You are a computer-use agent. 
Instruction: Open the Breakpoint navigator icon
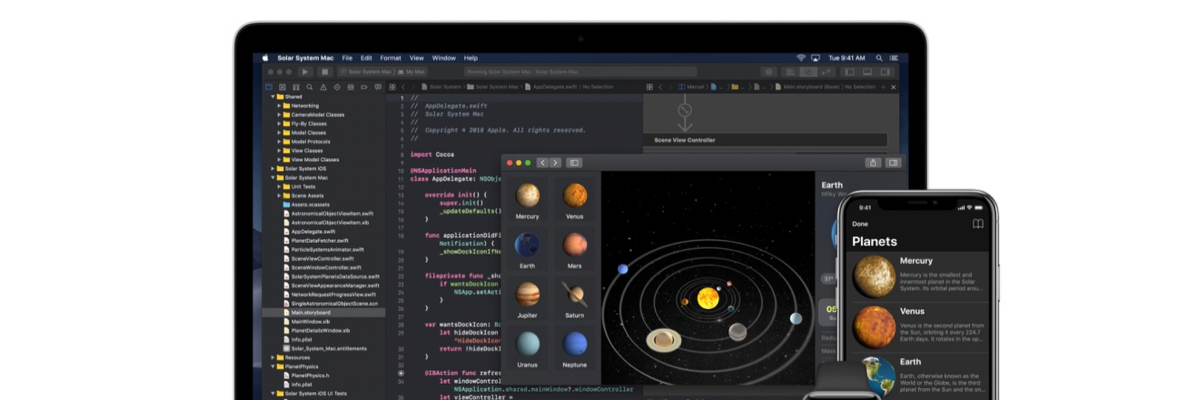tap(366, 87)
